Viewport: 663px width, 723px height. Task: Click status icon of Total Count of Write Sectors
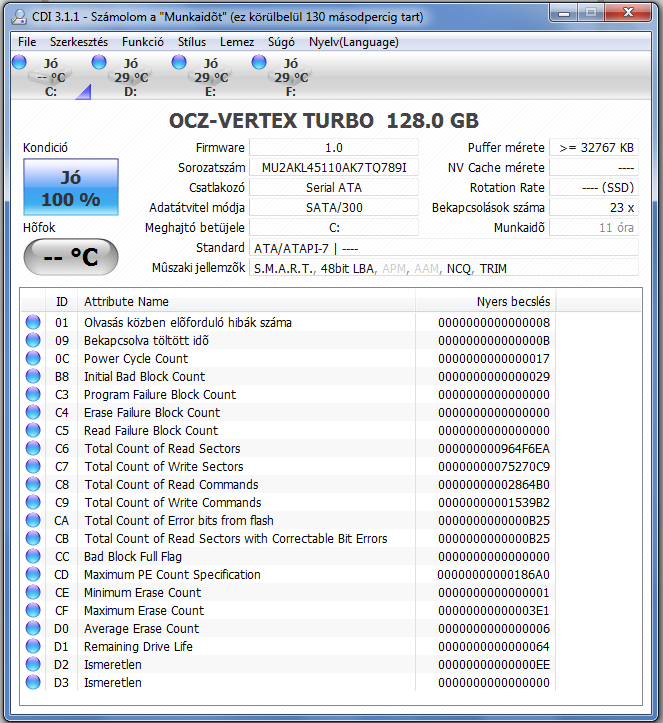pyautogui.click(x=33, y=466)
